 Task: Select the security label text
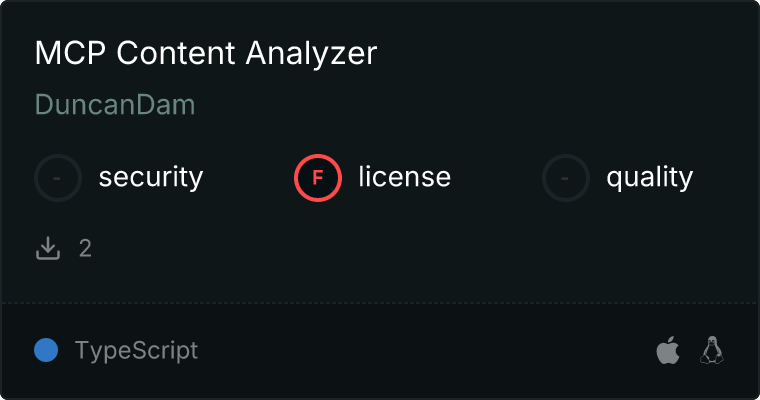point(151,178)
